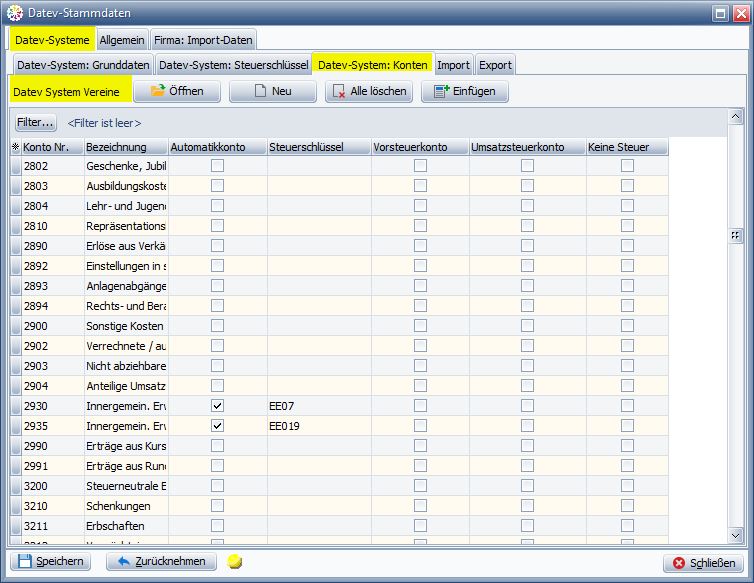Click the splitter icon on the vertical scrollbar
The height and width of the screenshot is (583, 754).
(x=735, y=236)
